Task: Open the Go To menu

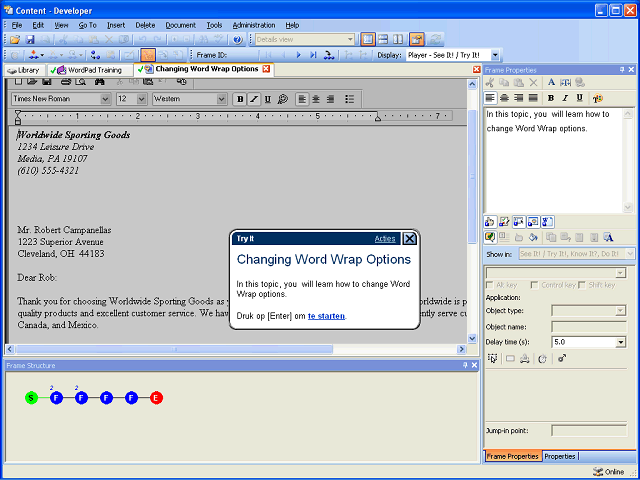Action: pos(87,25)
